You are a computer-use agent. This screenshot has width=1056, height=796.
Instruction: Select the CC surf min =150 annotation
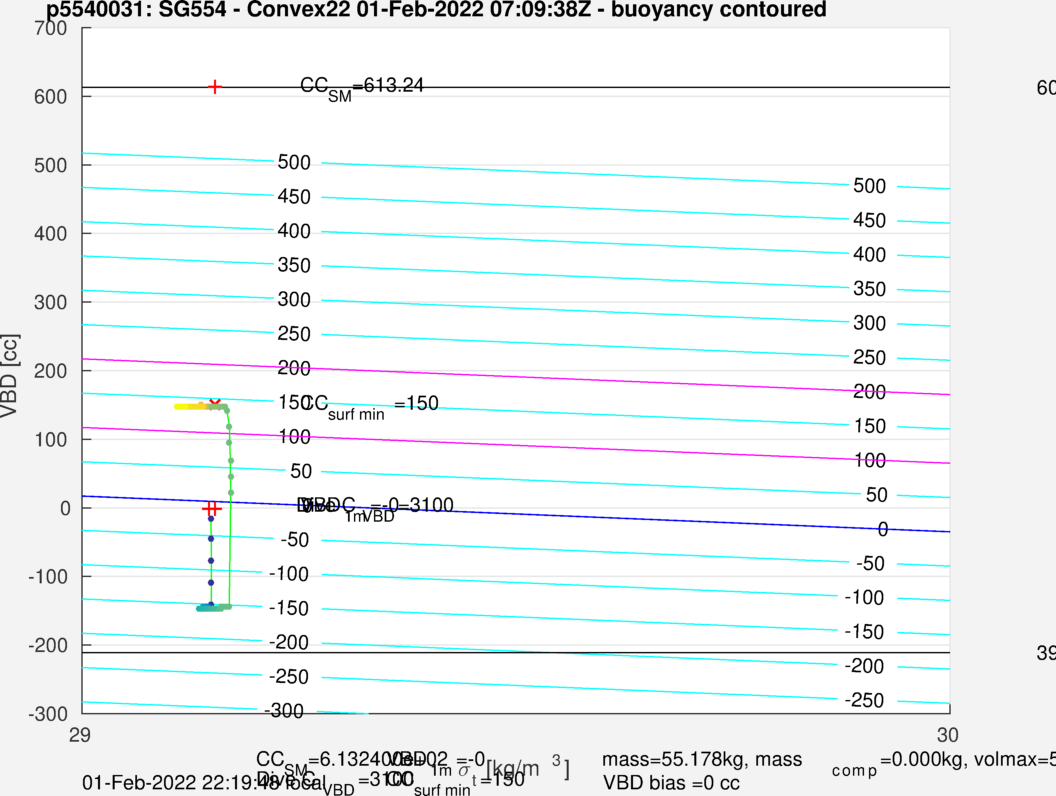[370, 406]
